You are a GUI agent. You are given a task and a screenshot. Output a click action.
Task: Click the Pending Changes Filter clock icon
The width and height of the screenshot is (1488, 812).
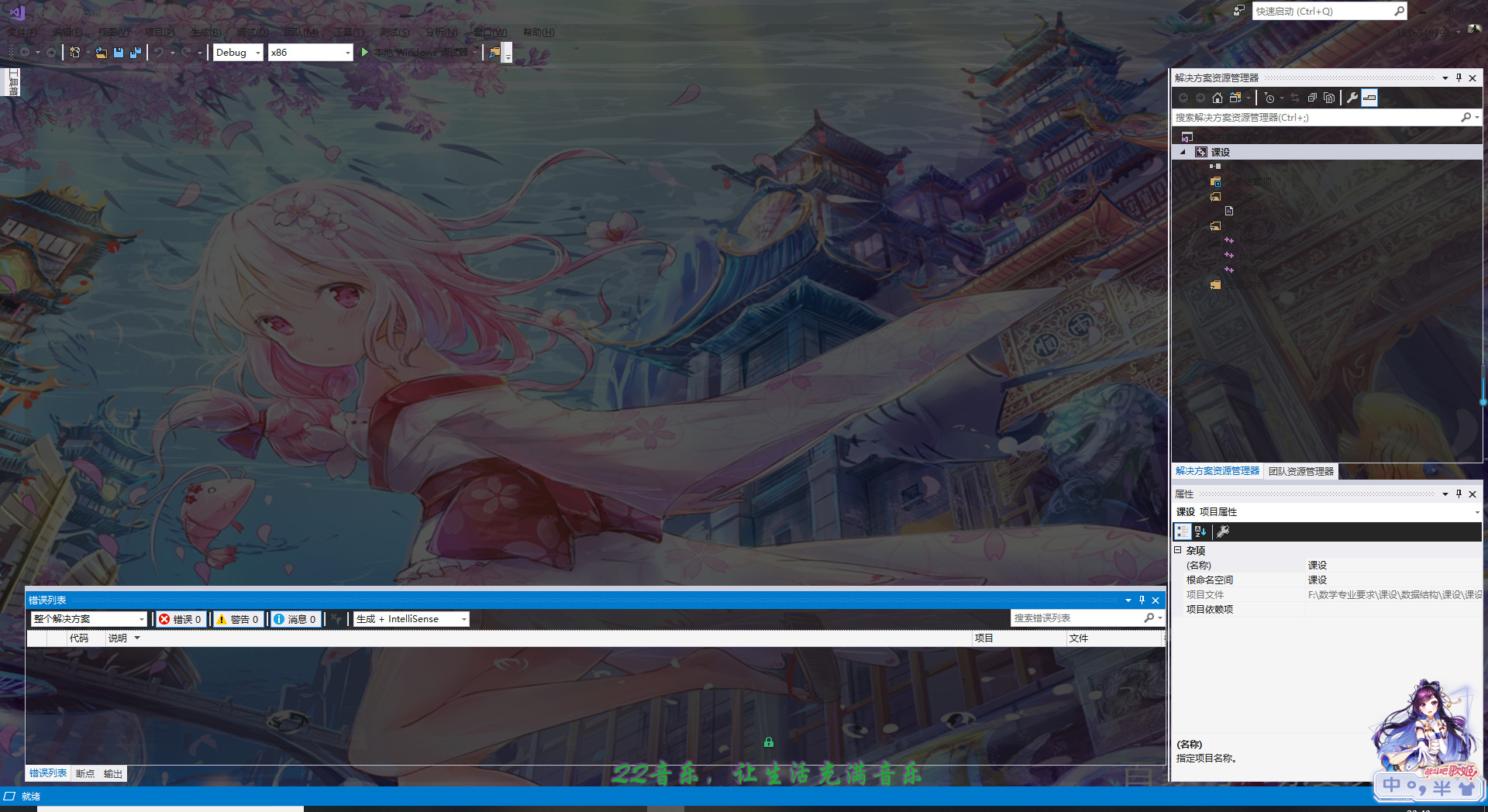(1269, 98)
